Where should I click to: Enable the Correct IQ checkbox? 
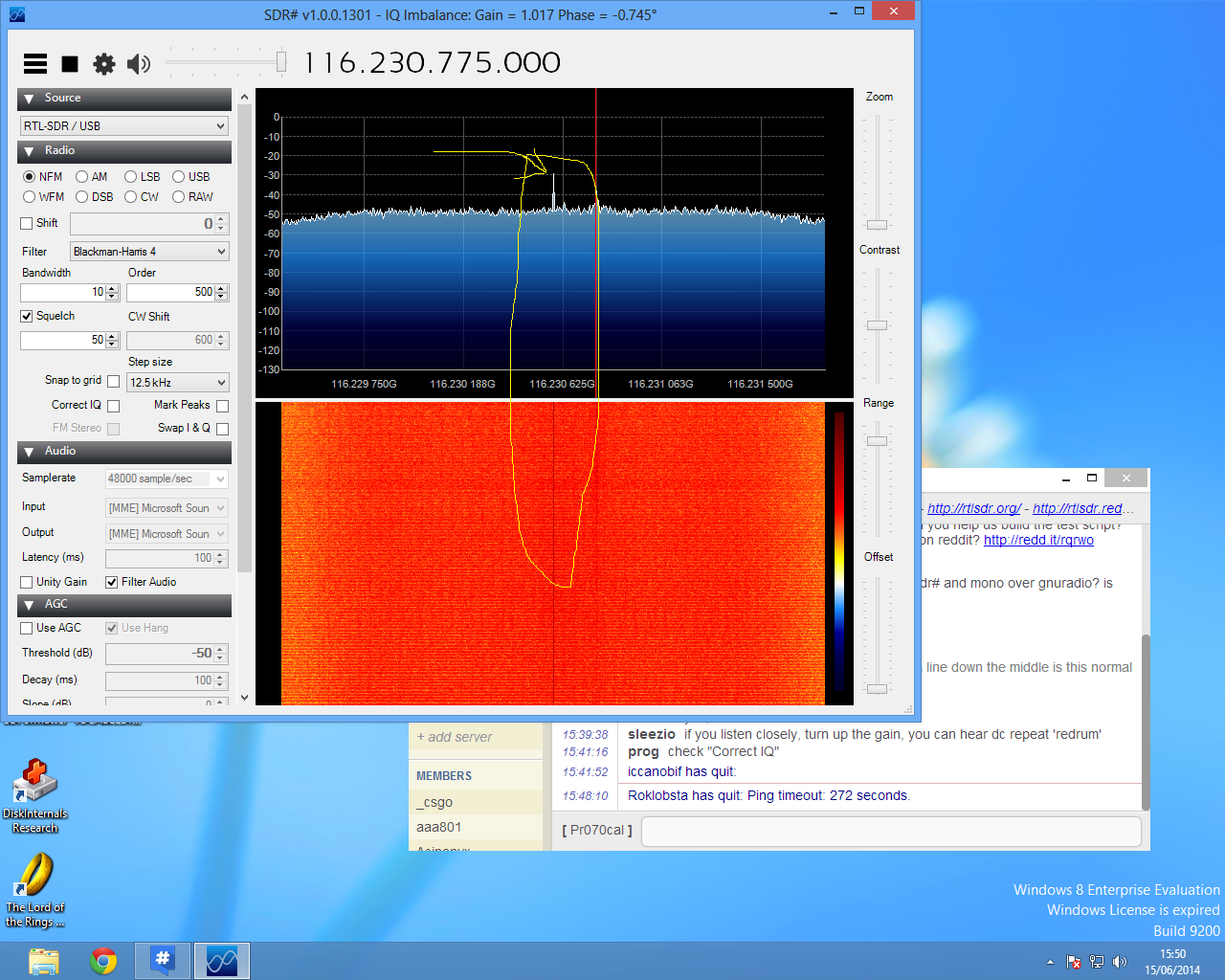[x=114, y=406]
